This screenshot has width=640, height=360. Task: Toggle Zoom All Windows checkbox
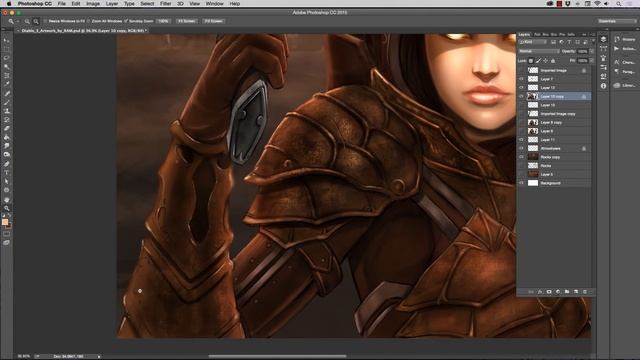click(89, 21)
